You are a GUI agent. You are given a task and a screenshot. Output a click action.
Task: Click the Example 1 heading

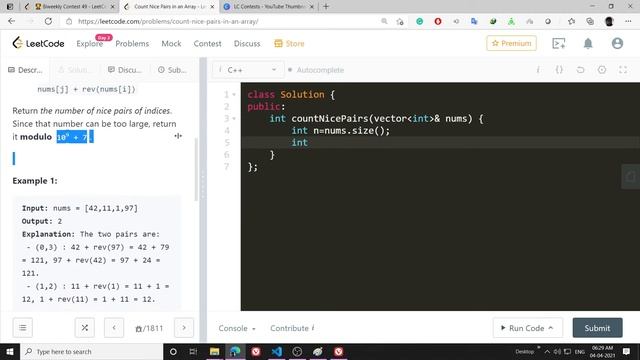[x=35, y=181]
